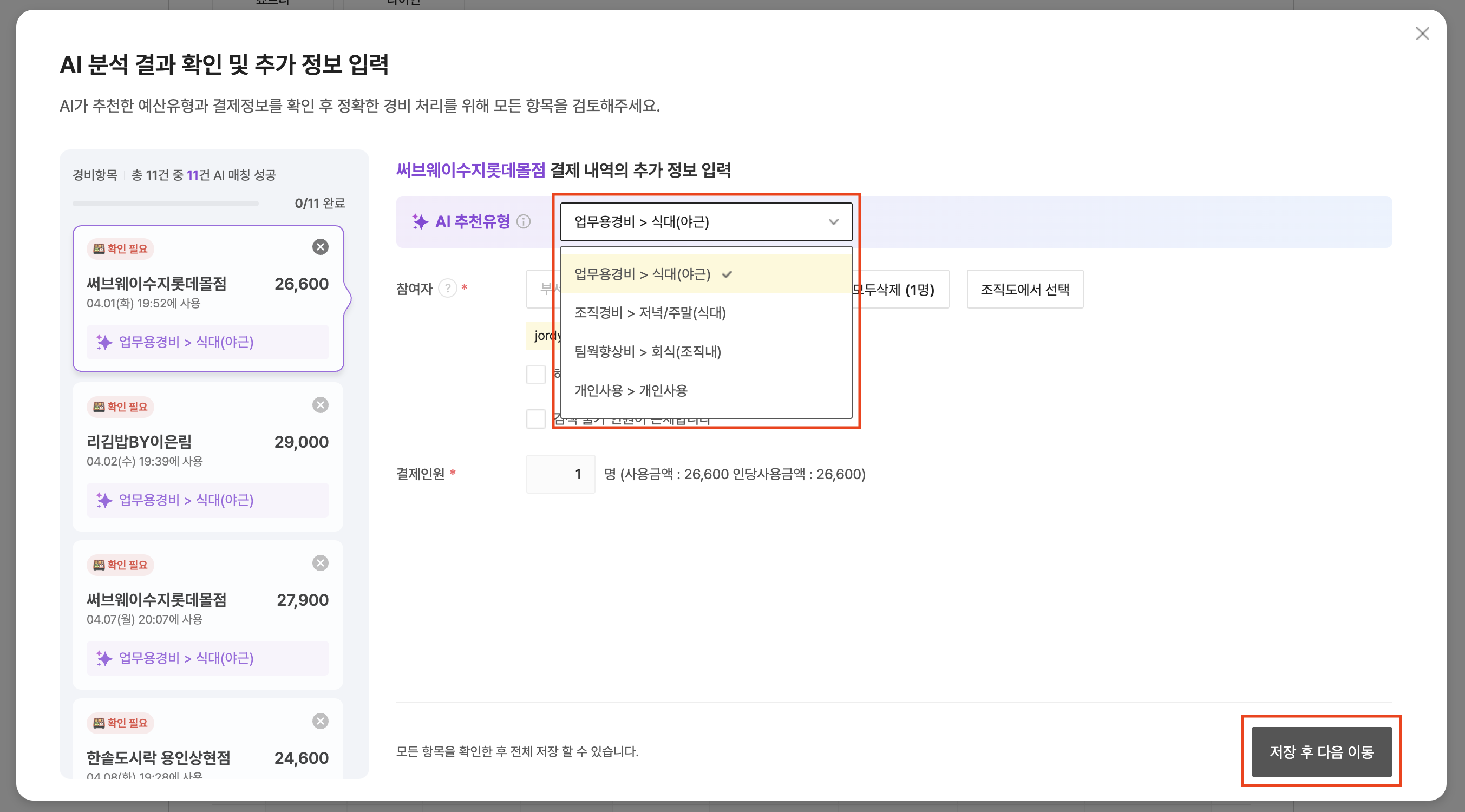The image size is (1465, 812).
Task: Select the 리김밥BY이은림 29,000 expense card
Action: [208, 456]
